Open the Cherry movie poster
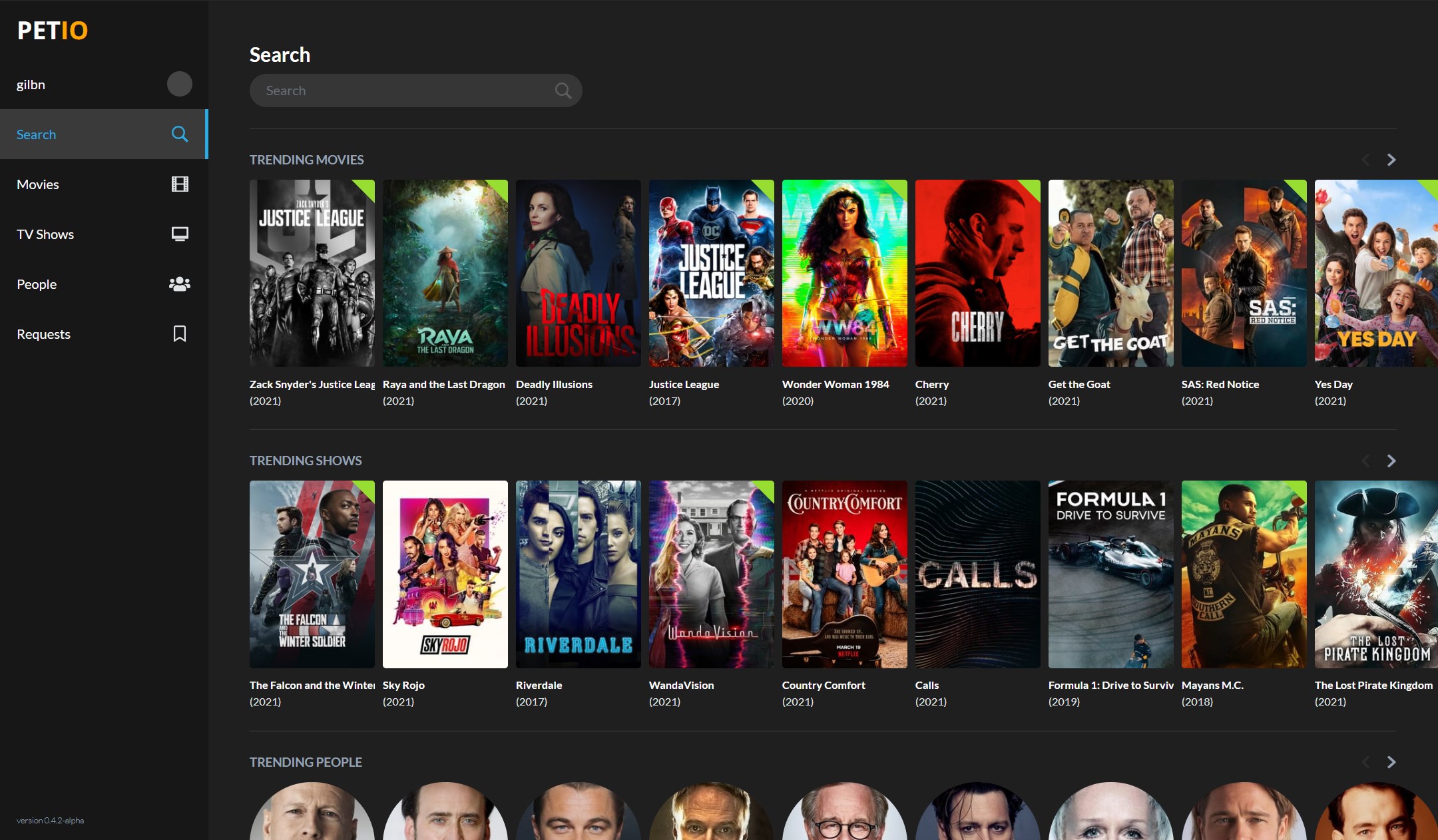Viewport: 1438px width, 840px height. click(x=977, y=273)
